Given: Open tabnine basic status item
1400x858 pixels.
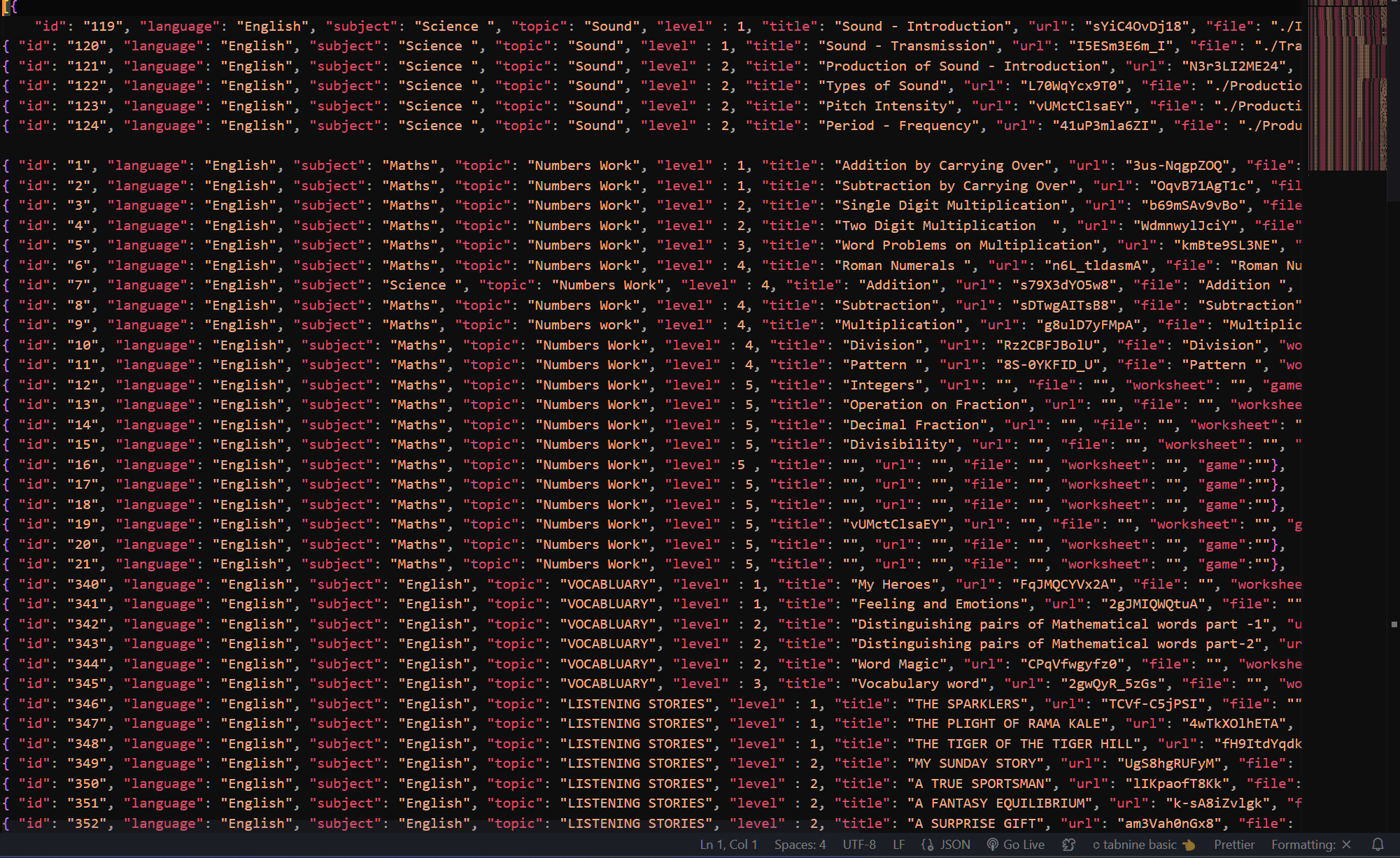Looking at the screenshot, I should pyautogui.click(x=1143, y=845).
